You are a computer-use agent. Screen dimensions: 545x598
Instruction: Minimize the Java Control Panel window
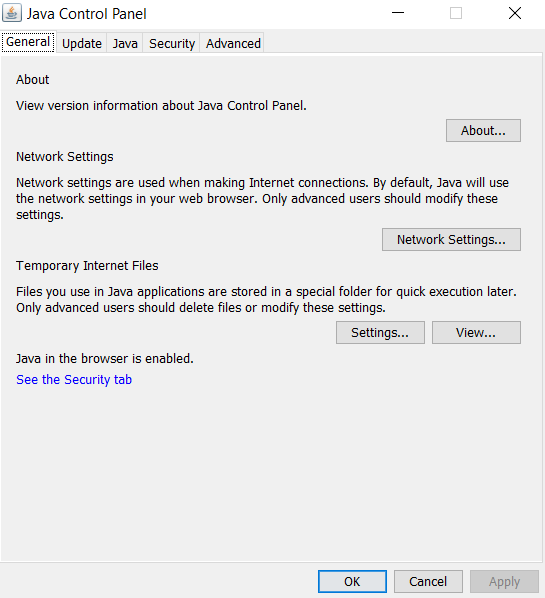pyautogui.click(x=398, y=13)
